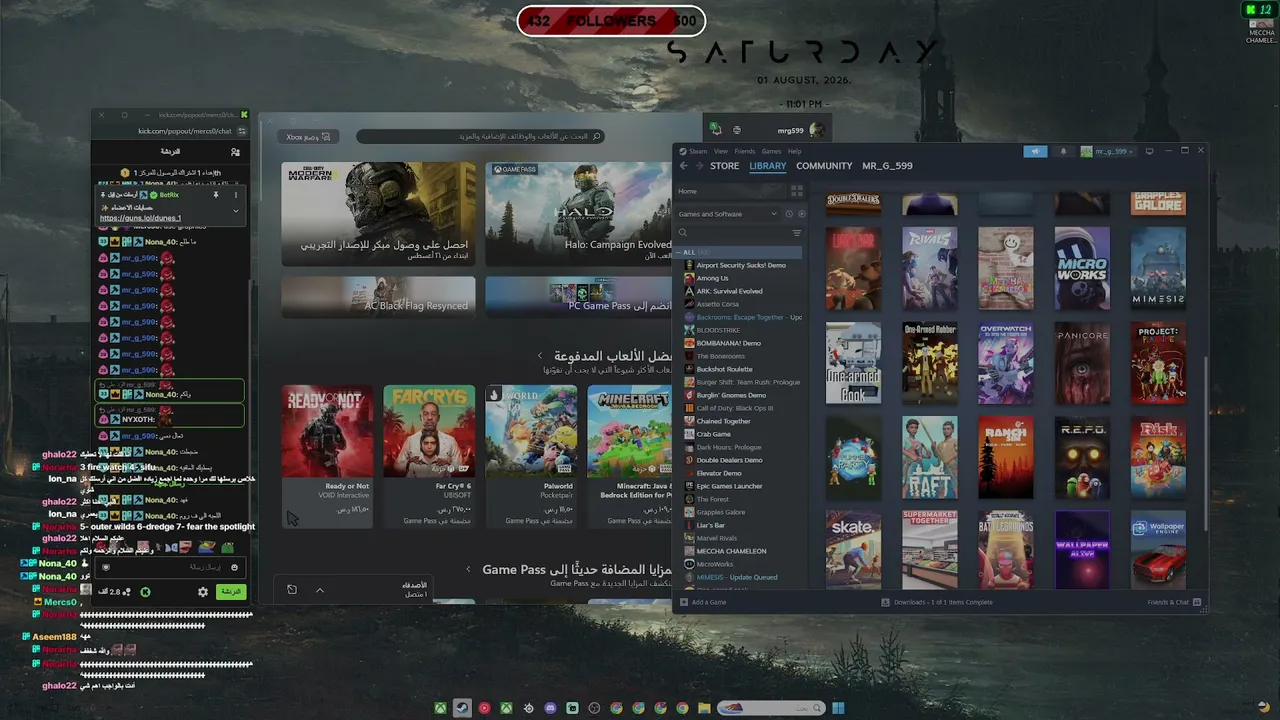
Task: Click the green send button in Kick chat
Action: 231,592
